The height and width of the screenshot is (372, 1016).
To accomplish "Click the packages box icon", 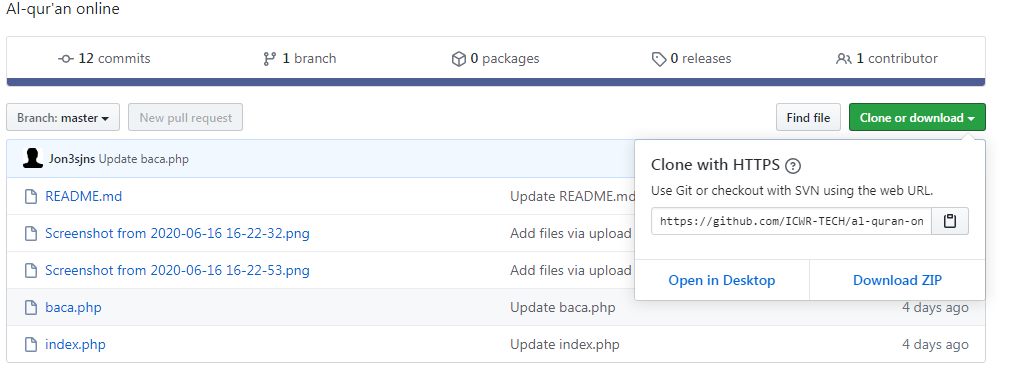I will [x=459, y=59].
